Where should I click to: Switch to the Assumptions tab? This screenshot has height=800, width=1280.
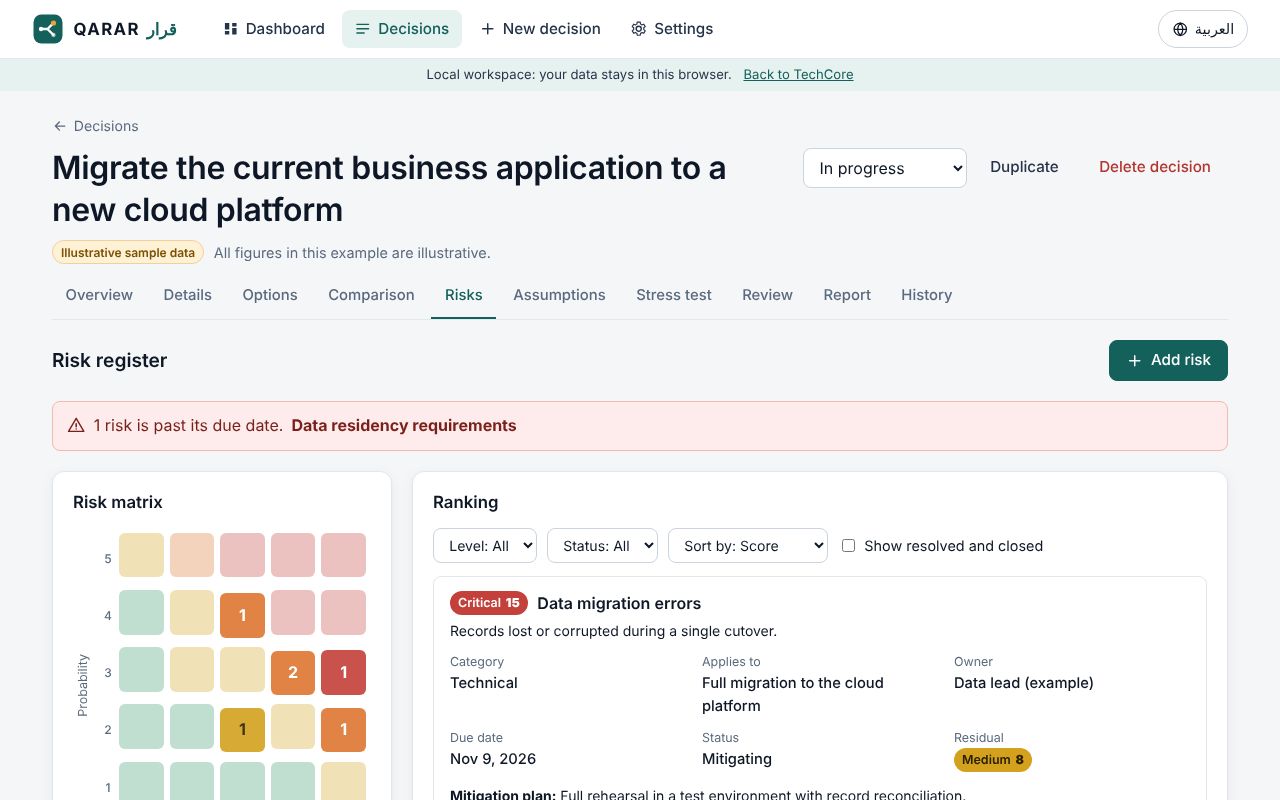[x=559, y=295]
